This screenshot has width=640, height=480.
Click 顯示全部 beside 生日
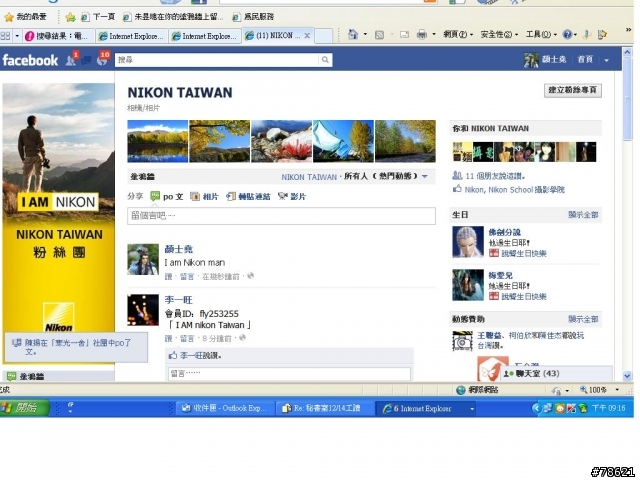coord(583,215)
